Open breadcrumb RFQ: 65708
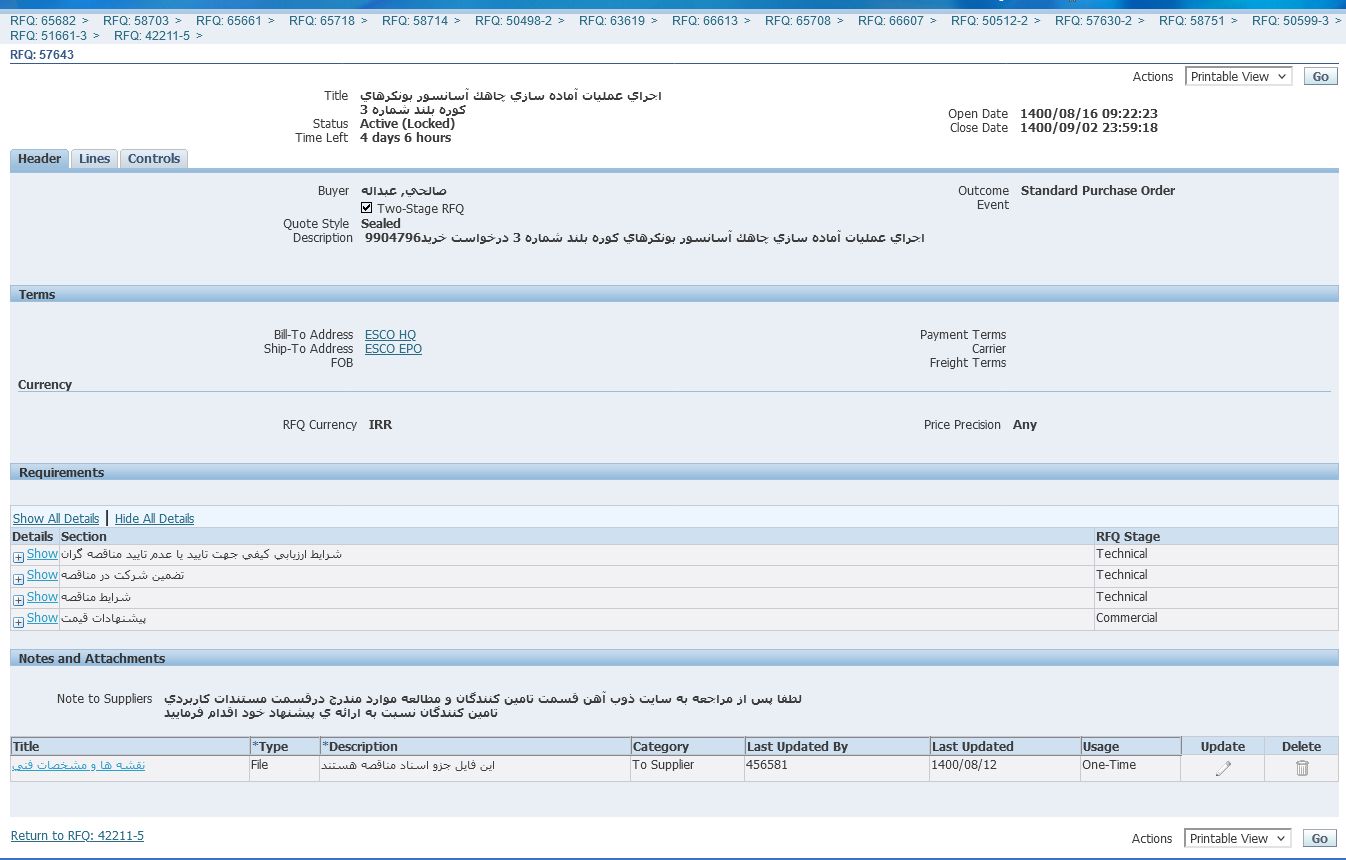The width and height of the screenshot is (1346, 860). (x=798, y=21)
